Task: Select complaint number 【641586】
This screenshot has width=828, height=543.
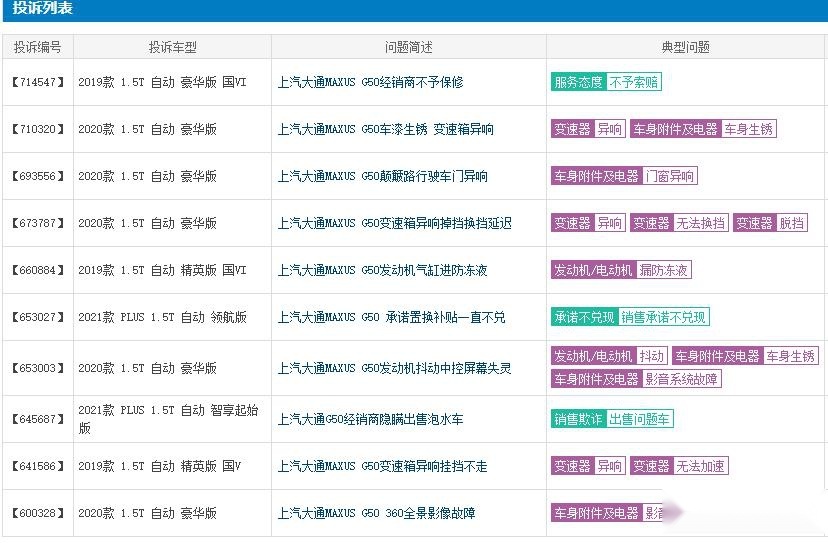Action: click(37, 466)
